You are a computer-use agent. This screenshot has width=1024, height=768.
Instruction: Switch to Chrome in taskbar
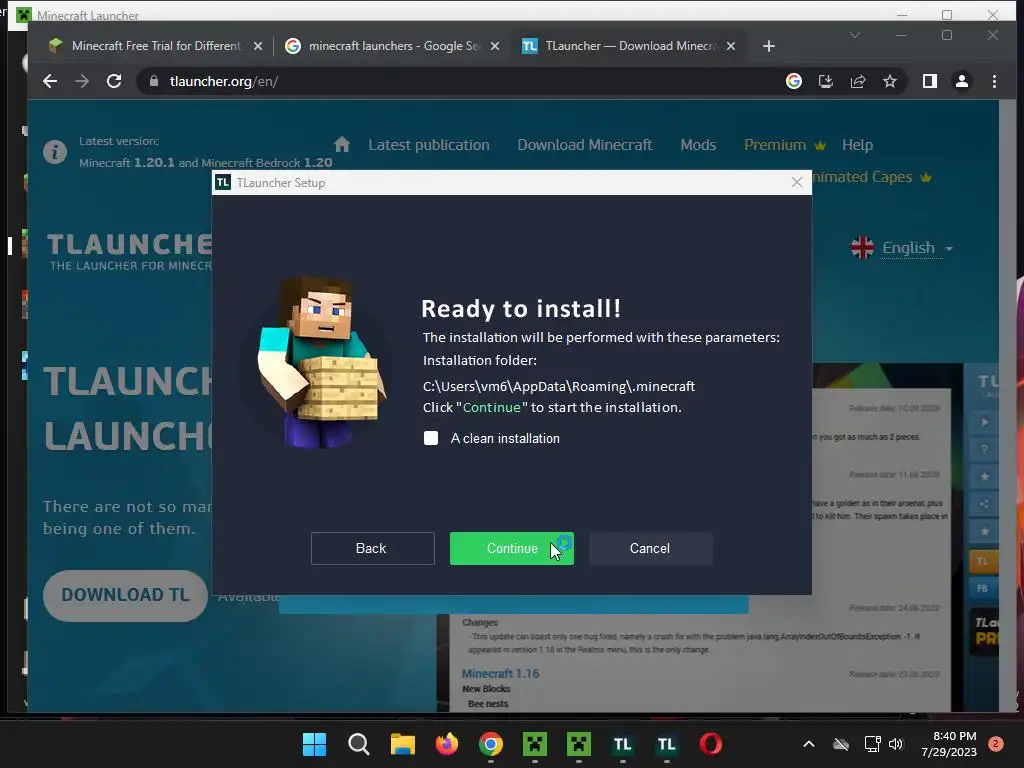(491, 744)
